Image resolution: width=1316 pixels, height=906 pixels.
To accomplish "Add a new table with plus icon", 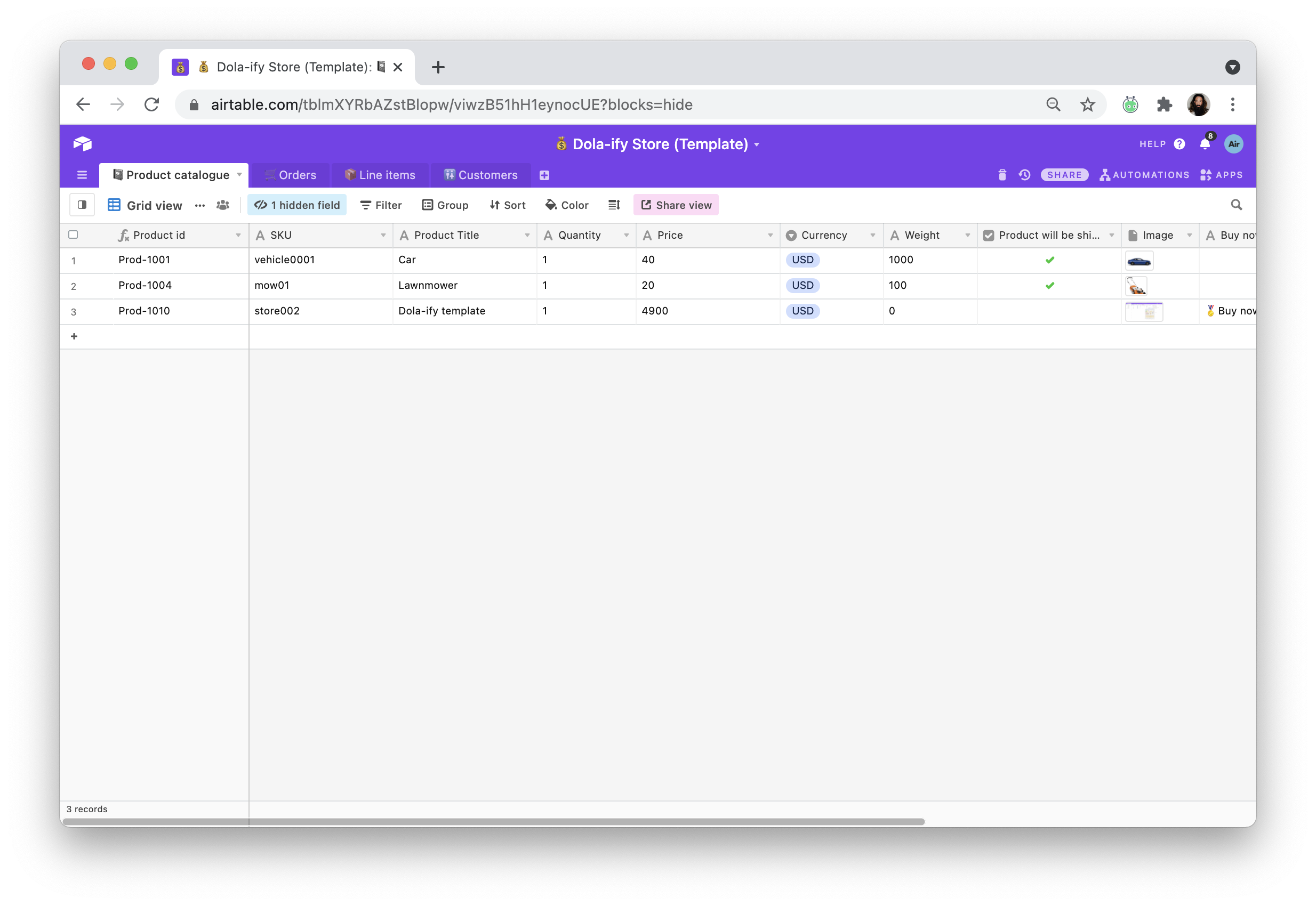I will click(544, 175).
